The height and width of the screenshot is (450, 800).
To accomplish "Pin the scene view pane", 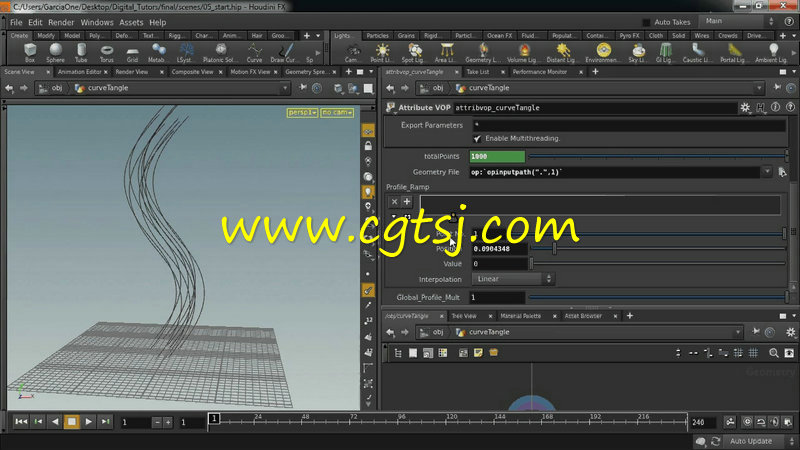I will [x=303, y=88].
